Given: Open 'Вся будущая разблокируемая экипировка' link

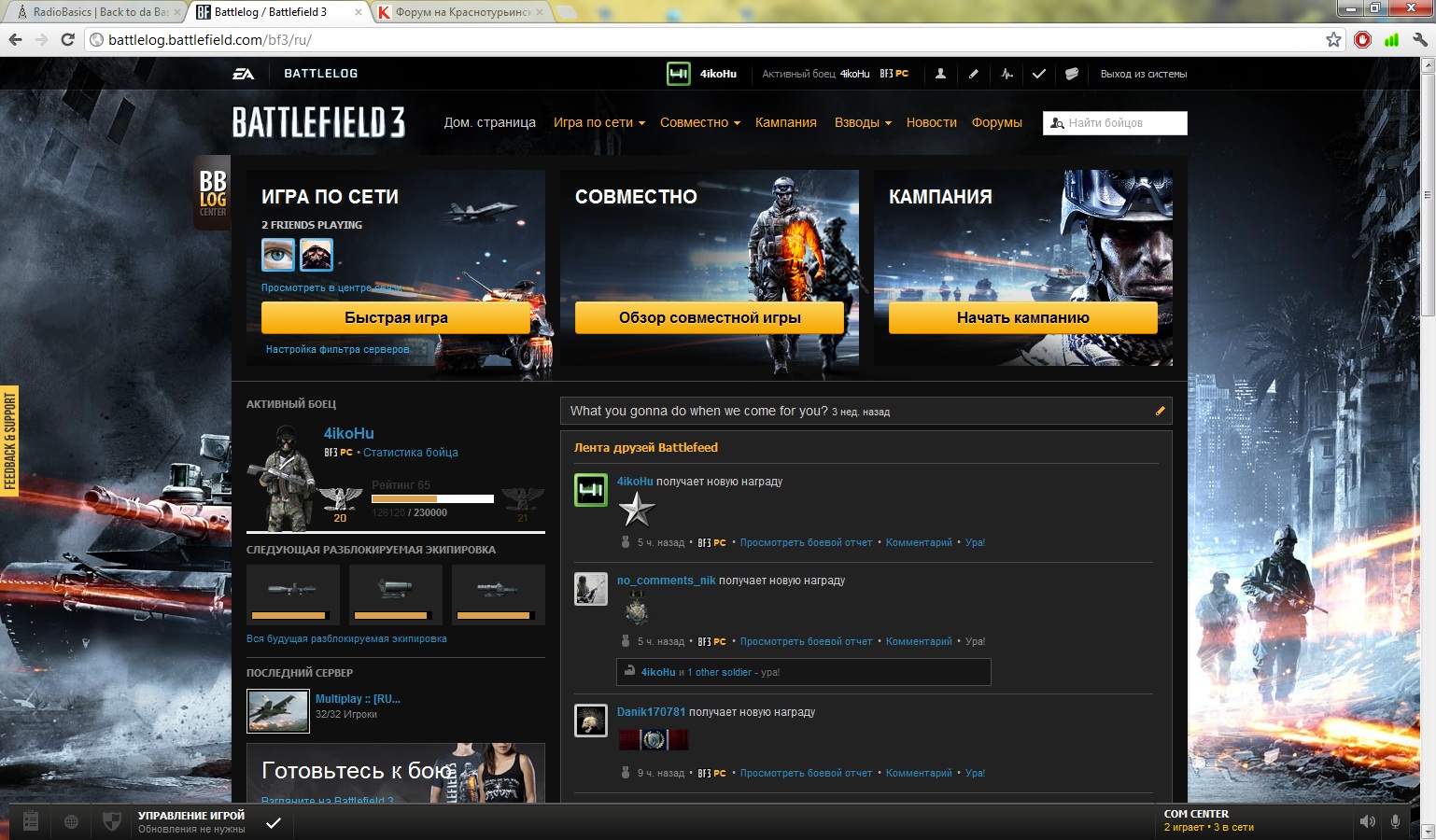Looking at the screenshot, I should [346, 639].
